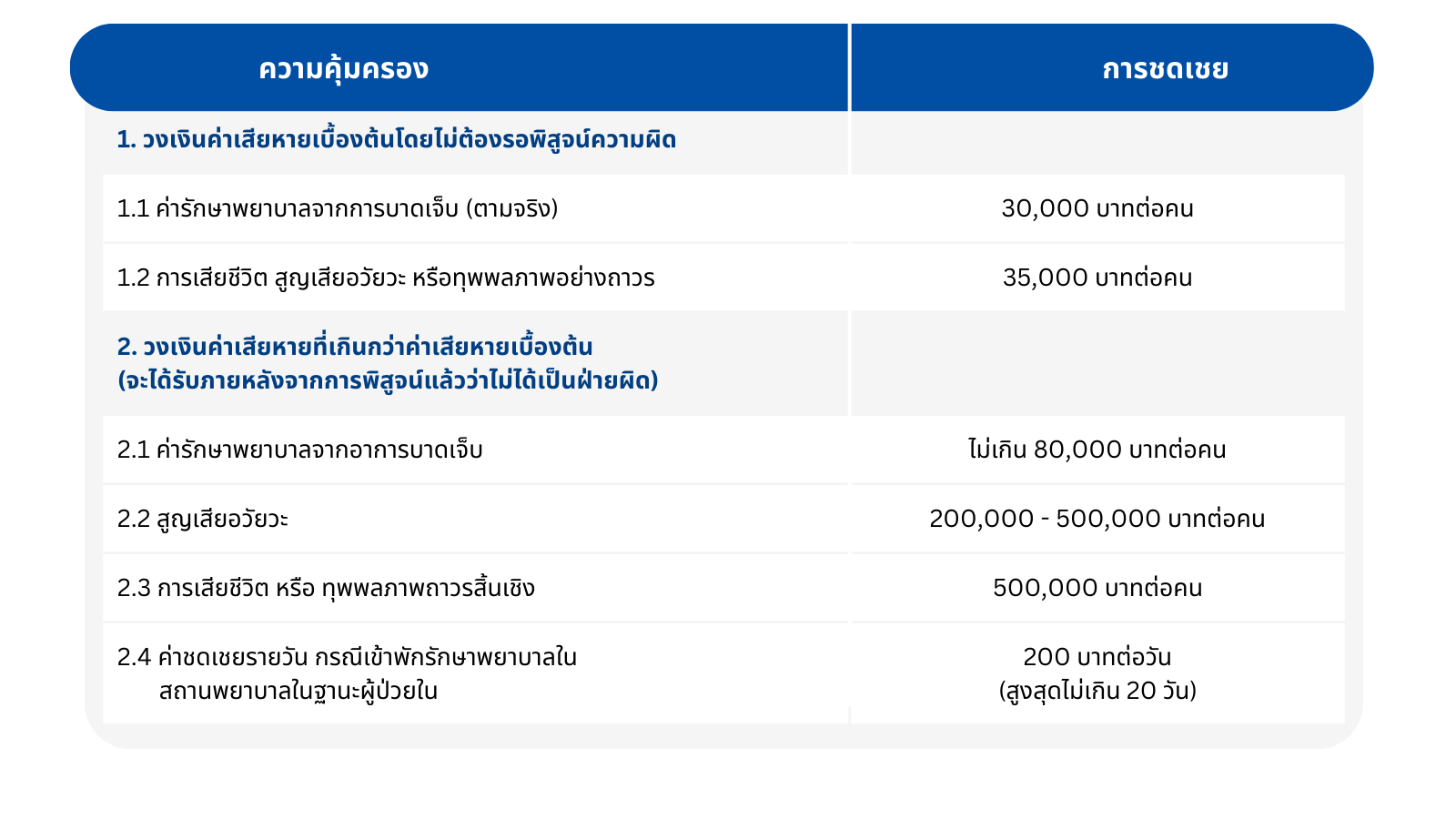
Task: Click the 30,000 บาทต่อคน cell
Action: pyautogui.click(x=1097, y=208)
